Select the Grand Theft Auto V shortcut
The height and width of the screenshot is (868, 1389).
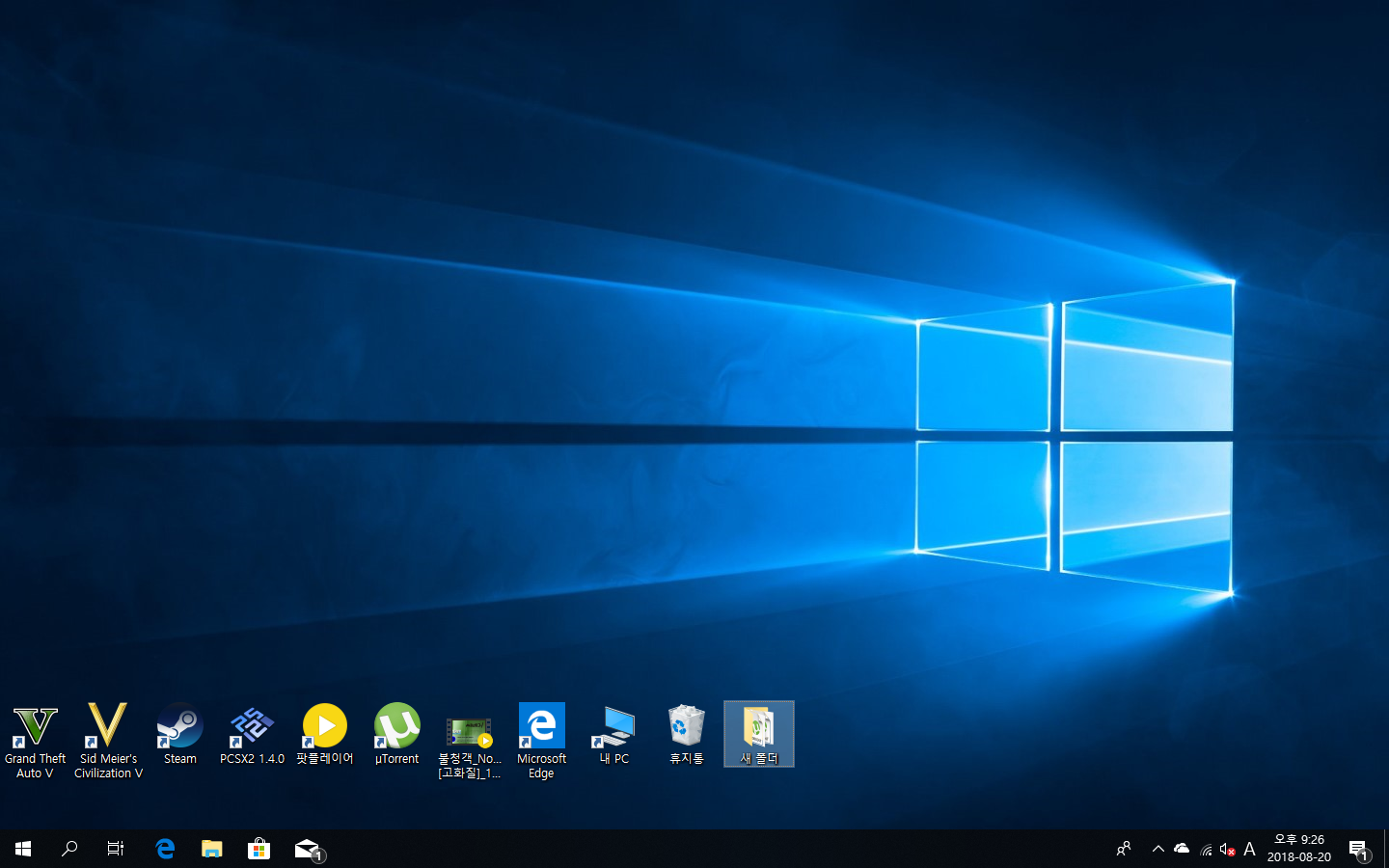coord(35,740)
